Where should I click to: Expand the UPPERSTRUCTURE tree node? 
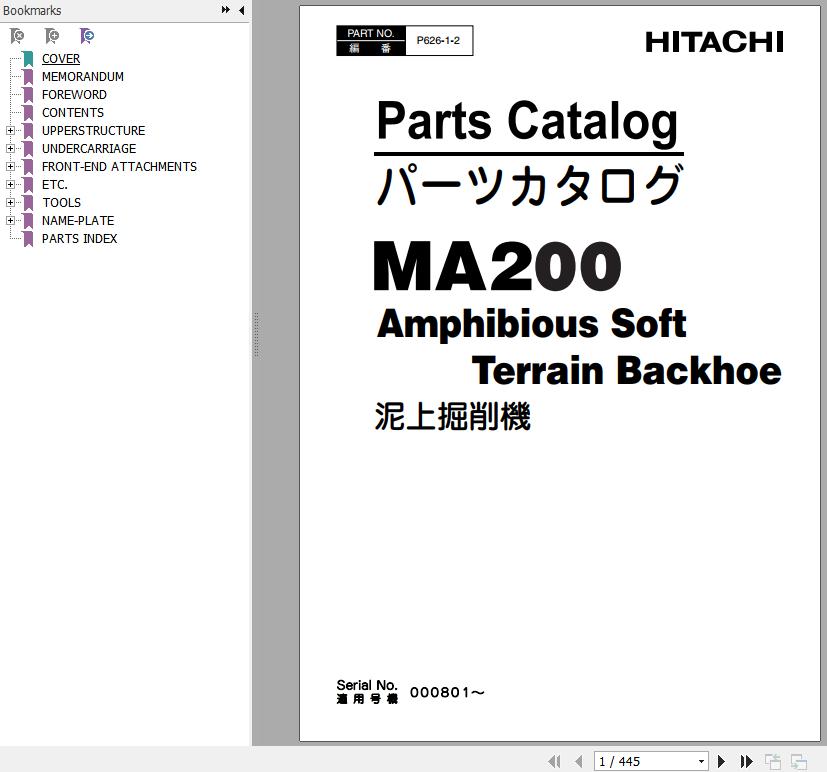(10, 130)
